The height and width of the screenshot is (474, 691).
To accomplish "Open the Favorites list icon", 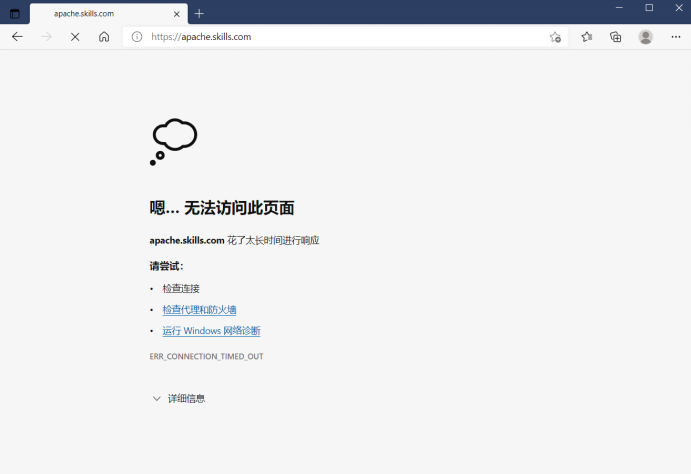I will 587,37.
